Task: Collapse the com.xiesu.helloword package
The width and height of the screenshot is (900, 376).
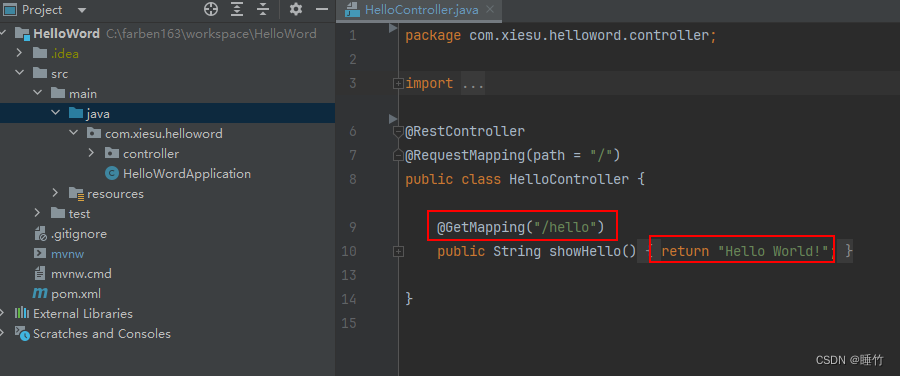Action: pyautogui.click(x=73, y=133)
